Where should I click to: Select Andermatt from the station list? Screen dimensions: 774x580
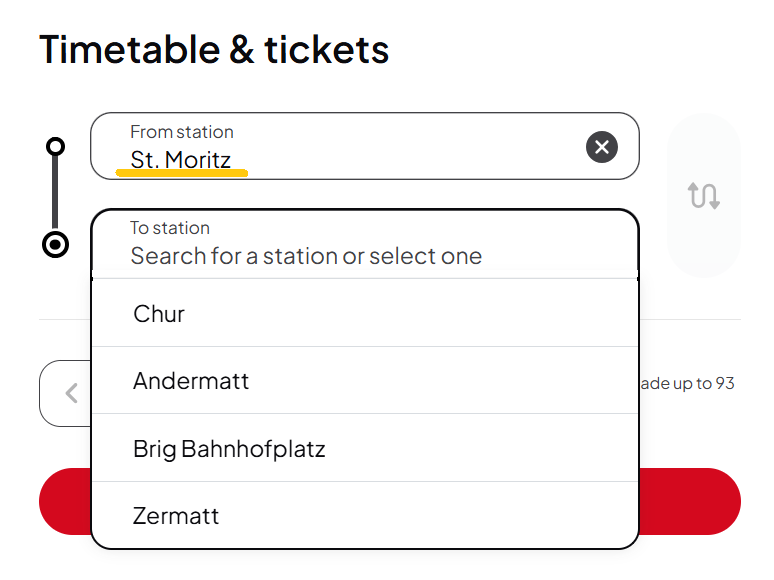365,380
